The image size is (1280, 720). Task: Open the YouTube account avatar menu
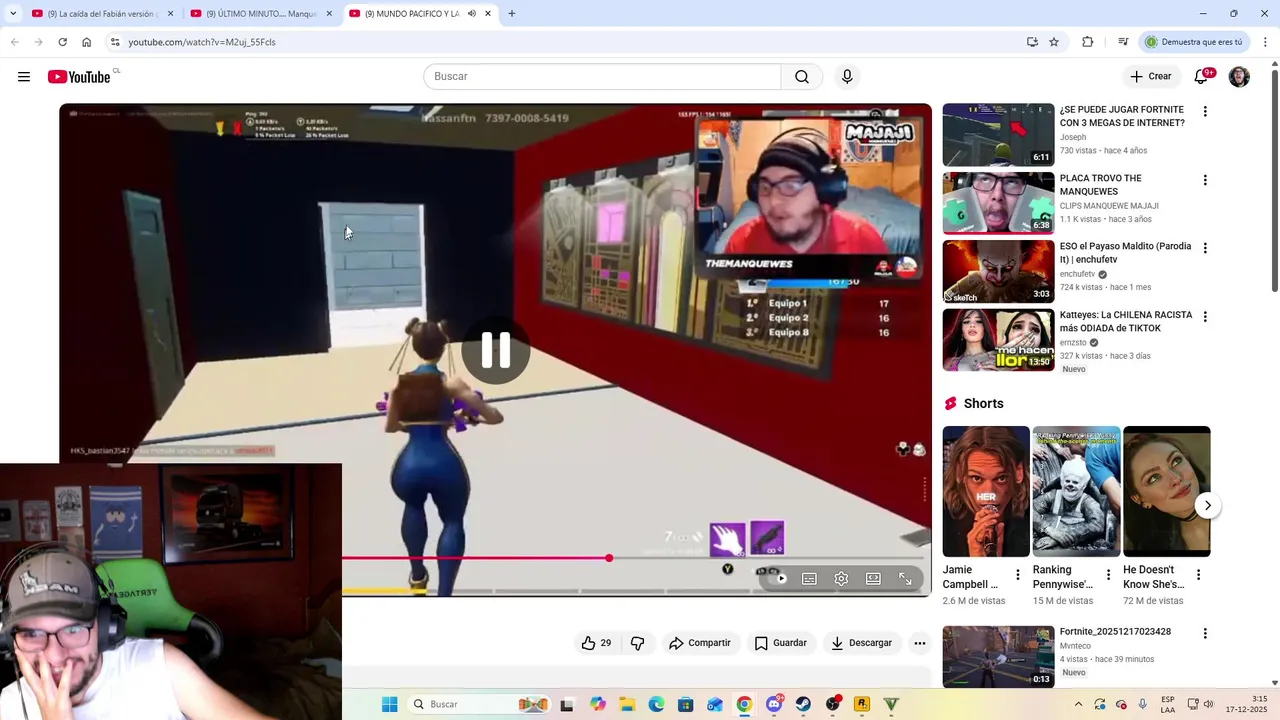pyautogui.click(x=1239, y=77)
